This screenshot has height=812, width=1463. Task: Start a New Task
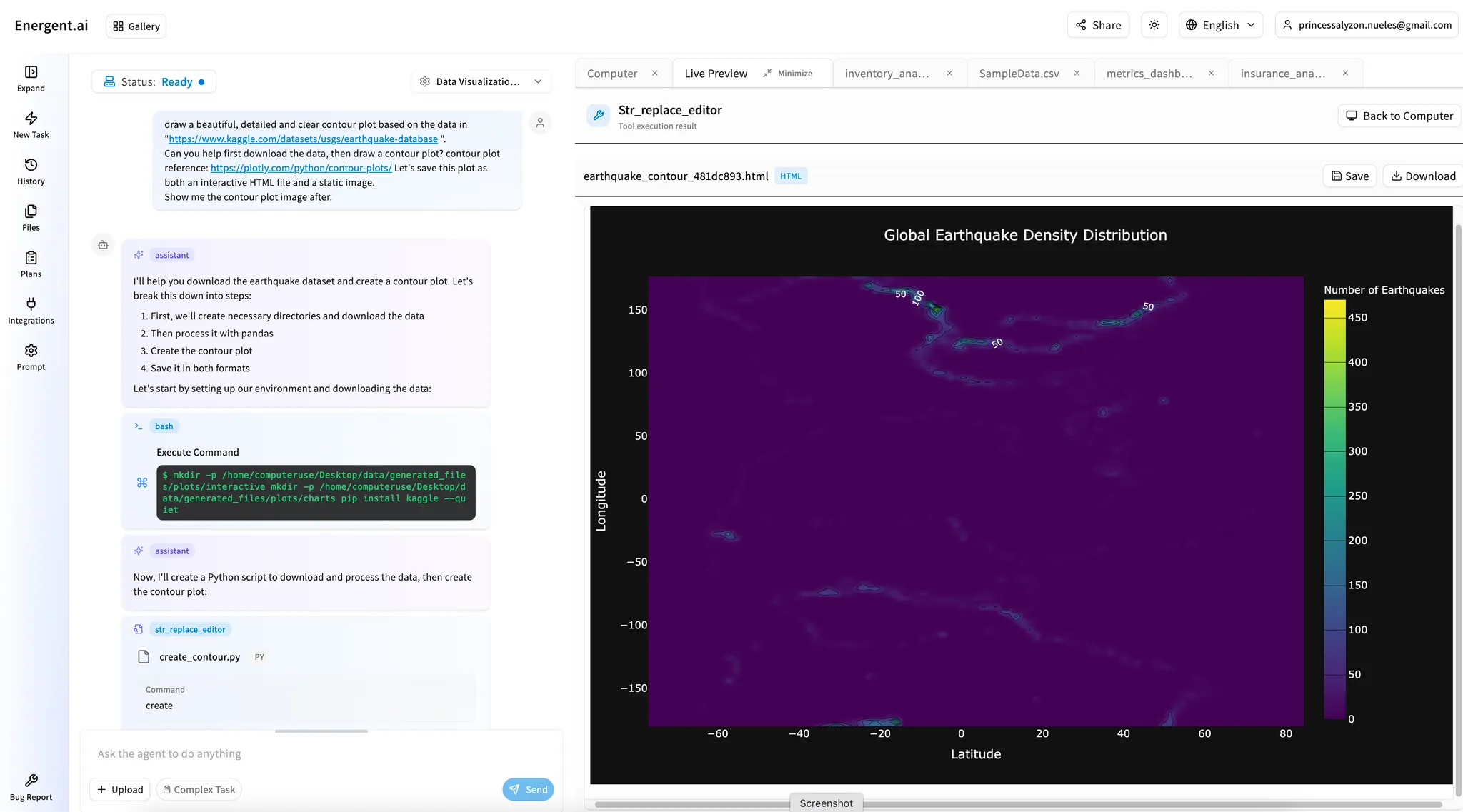(31, 124)
